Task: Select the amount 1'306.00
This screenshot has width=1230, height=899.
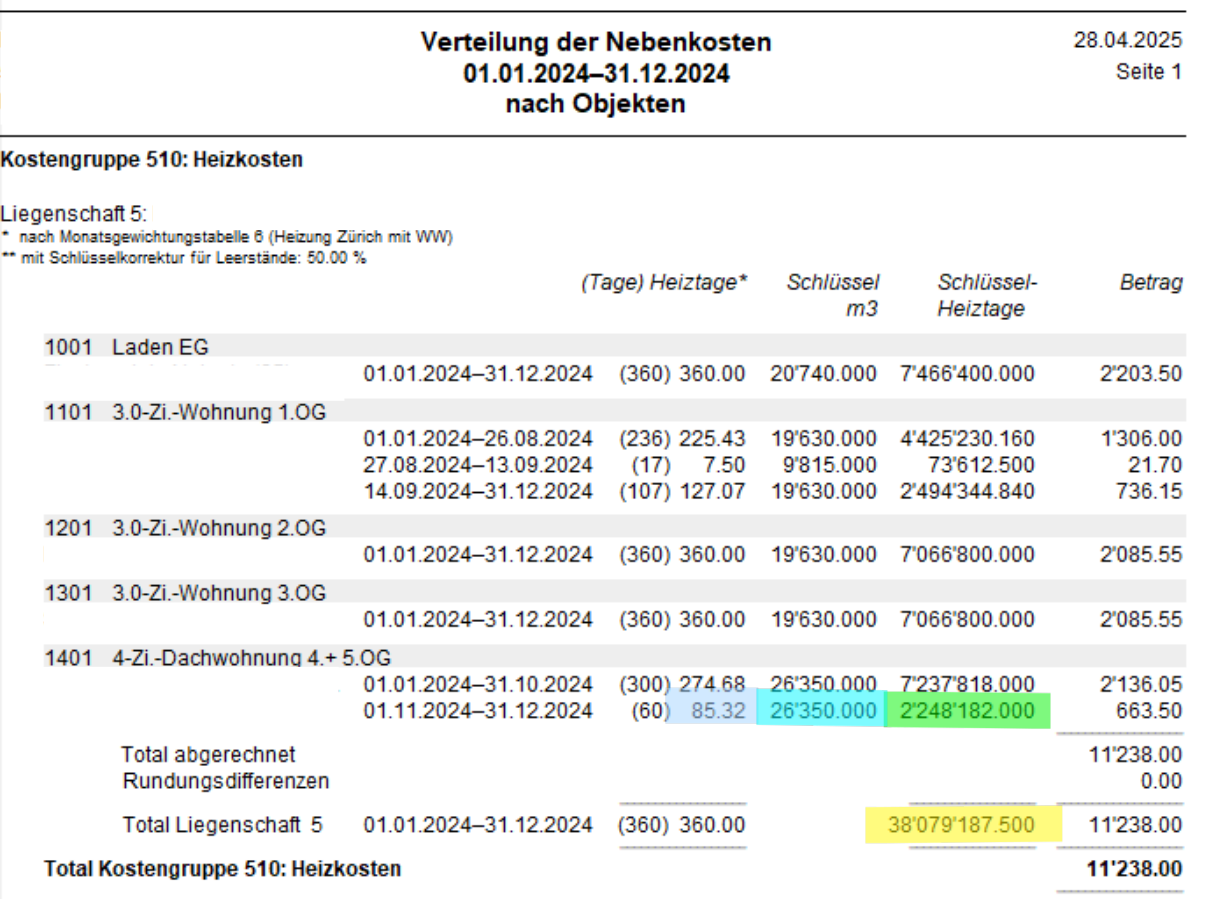Action: (1140, 439)
